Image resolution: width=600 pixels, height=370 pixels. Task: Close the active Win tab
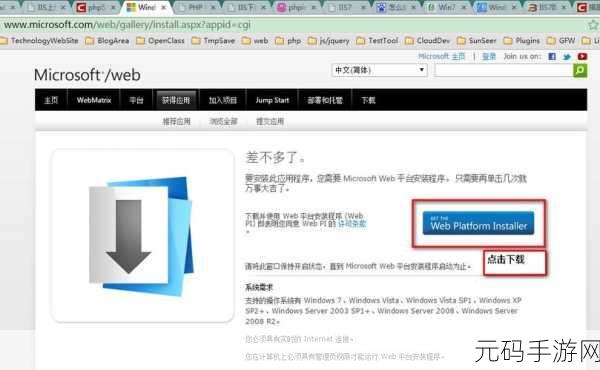(x=164, y=7)
